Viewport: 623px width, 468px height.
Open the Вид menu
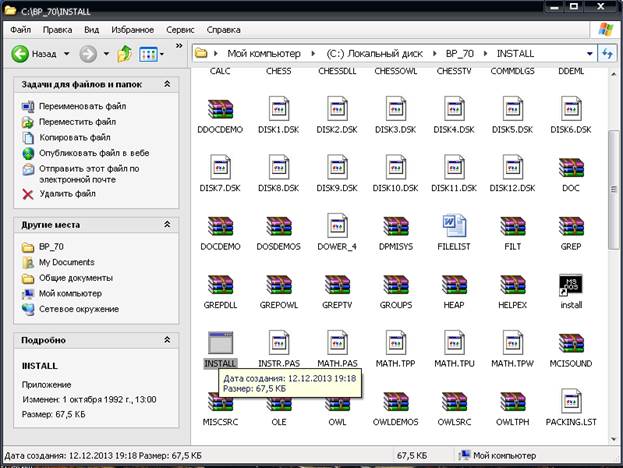click(x=91, y=30)
